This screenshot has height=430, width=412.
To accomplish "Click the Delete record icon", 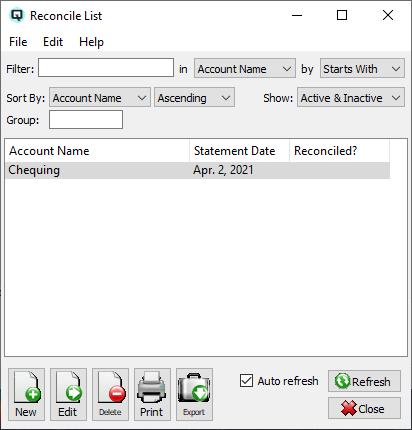I will [110, 394].
